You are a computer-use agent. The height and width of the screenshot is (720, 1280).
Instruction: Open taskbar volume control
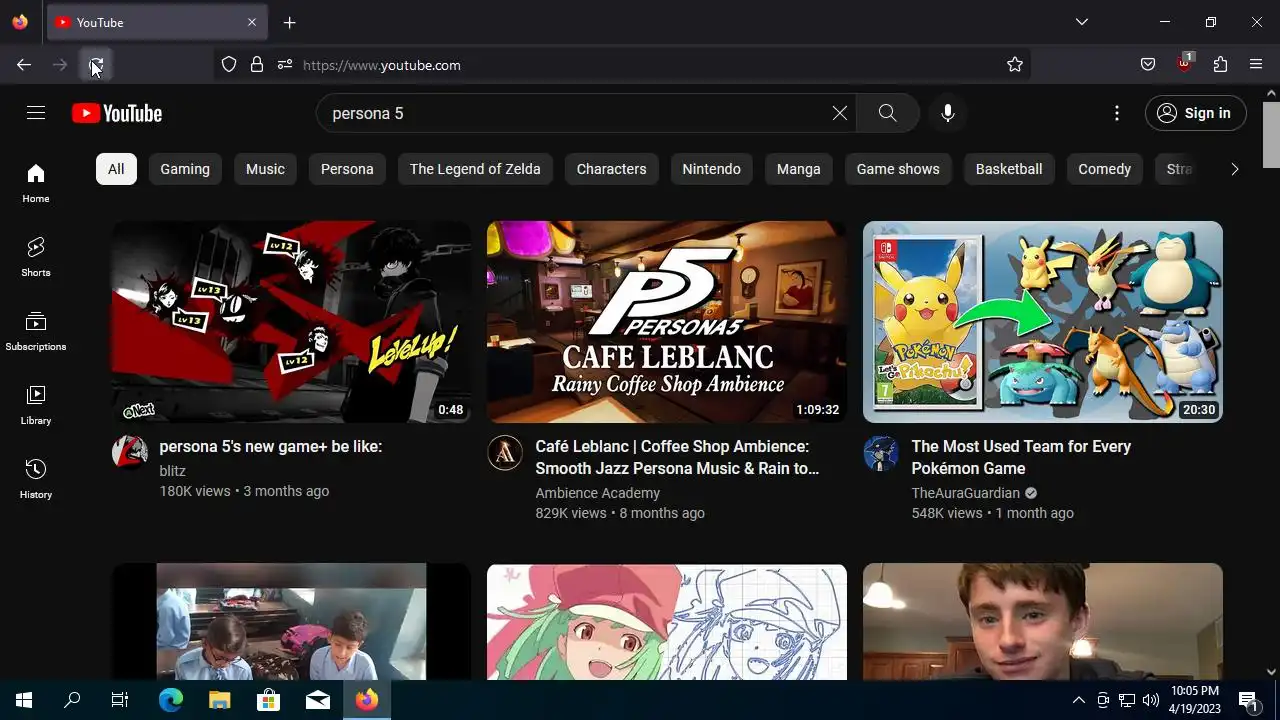click(1151, 700)
